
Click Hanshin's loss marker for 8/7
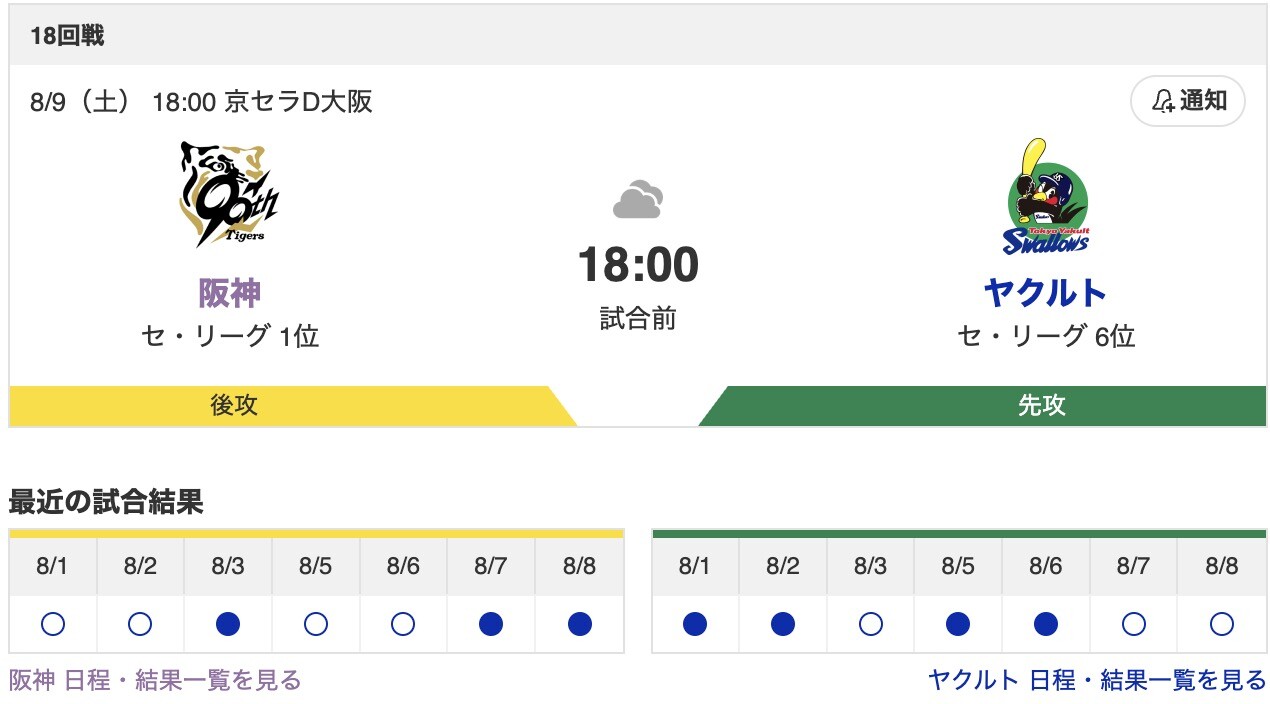(490, 625)
